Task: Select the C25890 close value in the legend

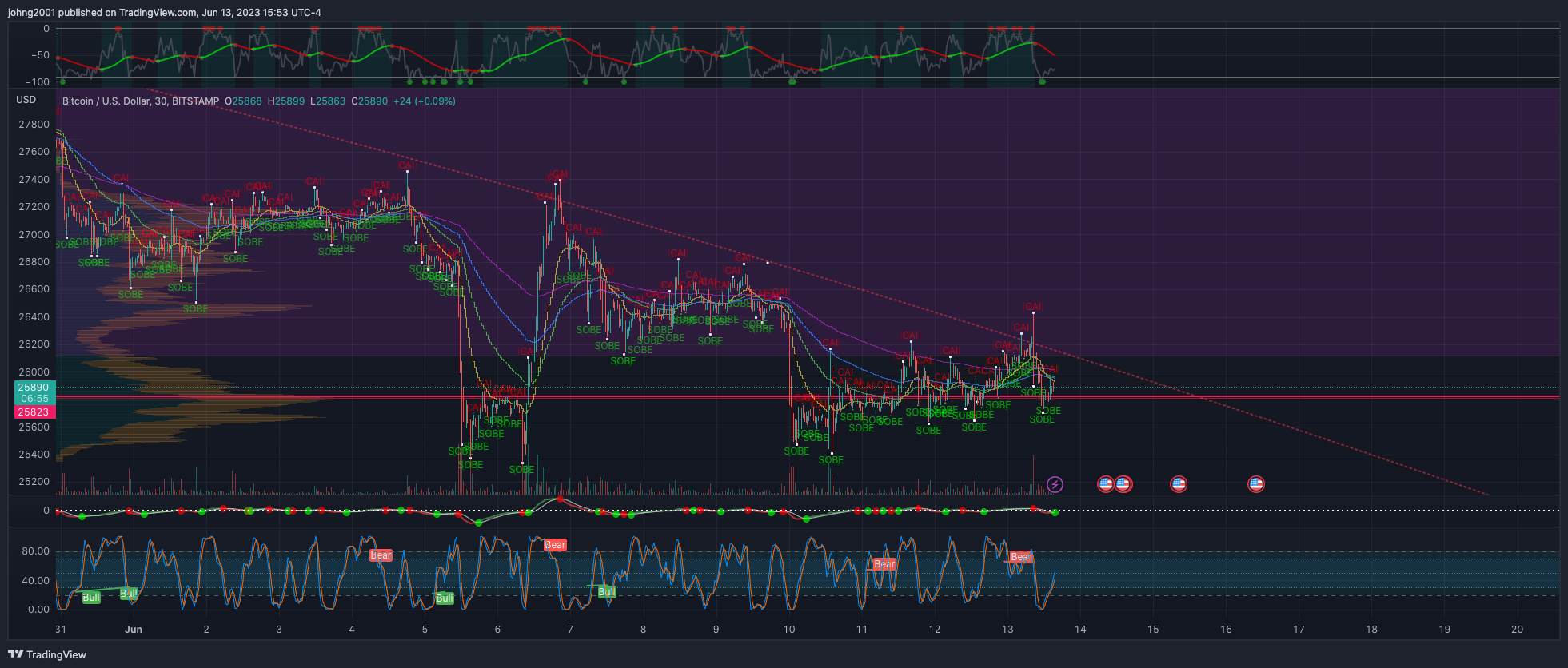Action: [369, 101]
